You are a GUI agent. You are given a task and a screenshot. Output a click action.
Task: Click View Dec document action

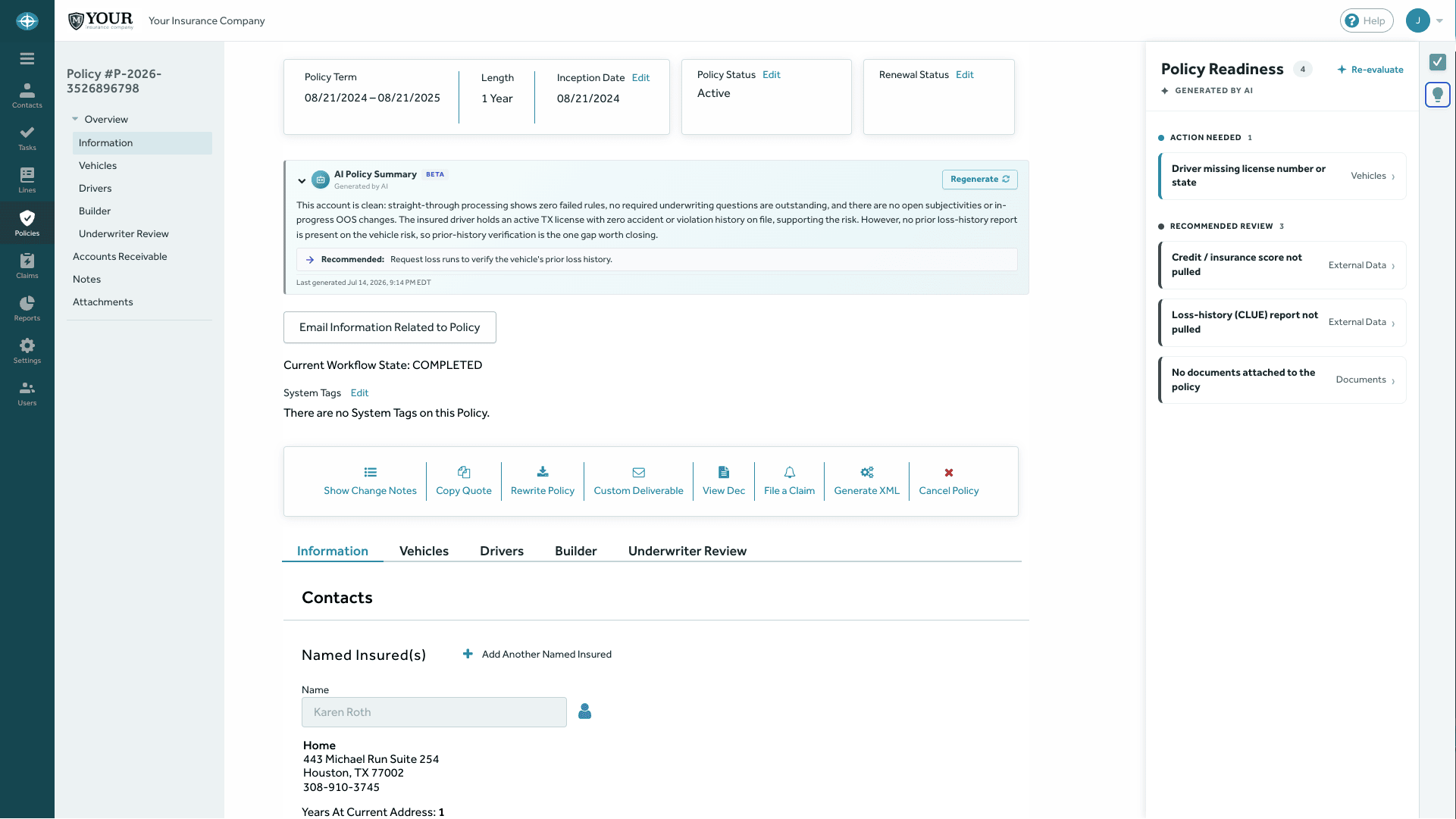(724, 482)
